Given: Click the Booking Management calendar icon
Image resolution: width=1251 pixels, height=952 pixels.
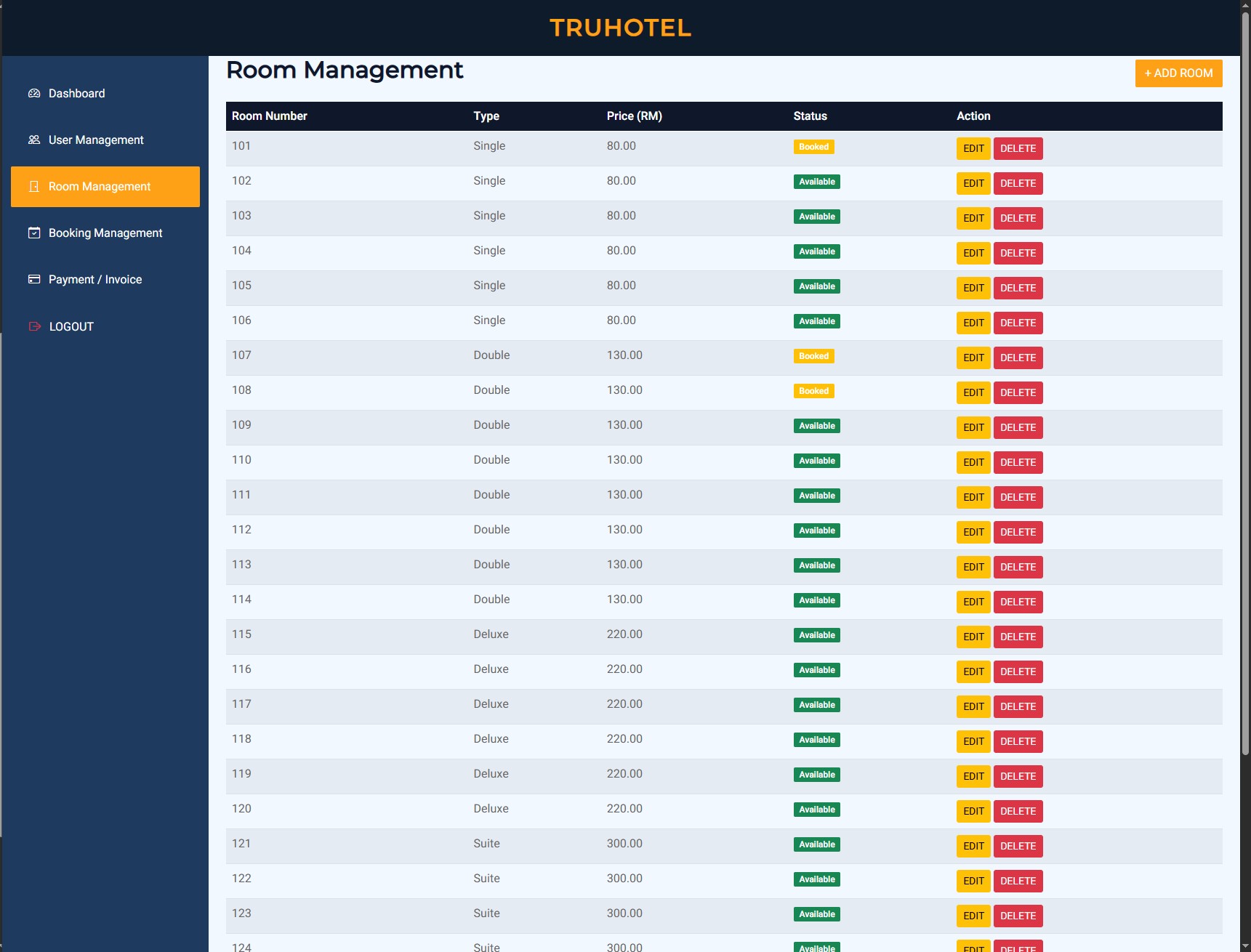Looking at the screenshot, I should coord(34,233).
